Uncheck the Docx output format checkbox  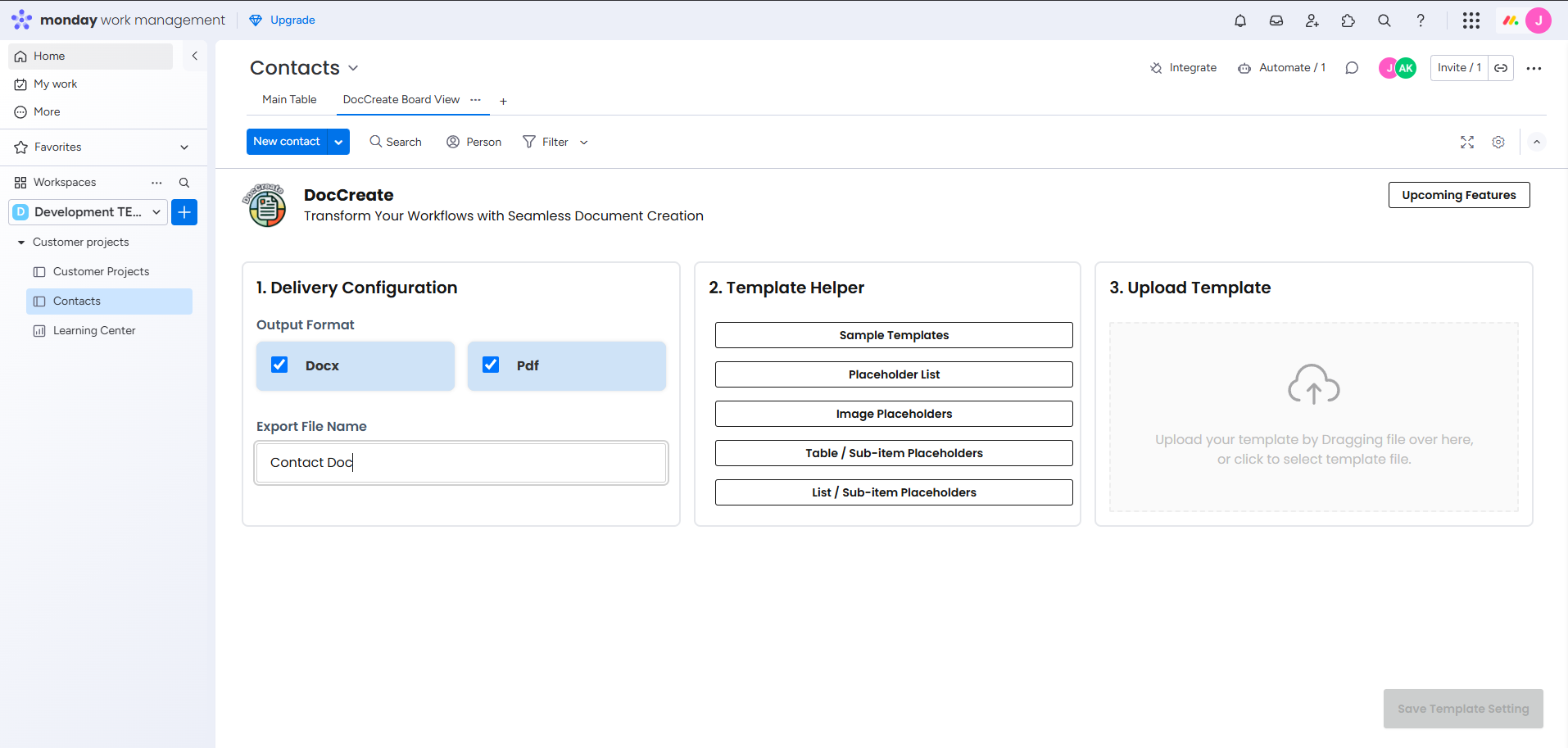click(x=279, y=365)
